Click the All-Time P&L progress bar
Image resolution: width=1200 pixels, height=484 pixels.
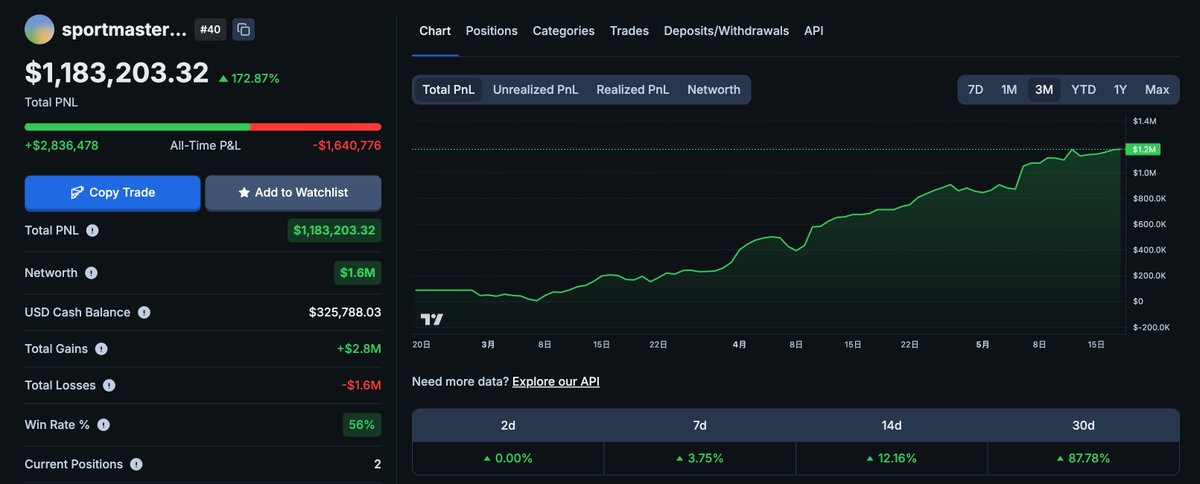point(203,127)
